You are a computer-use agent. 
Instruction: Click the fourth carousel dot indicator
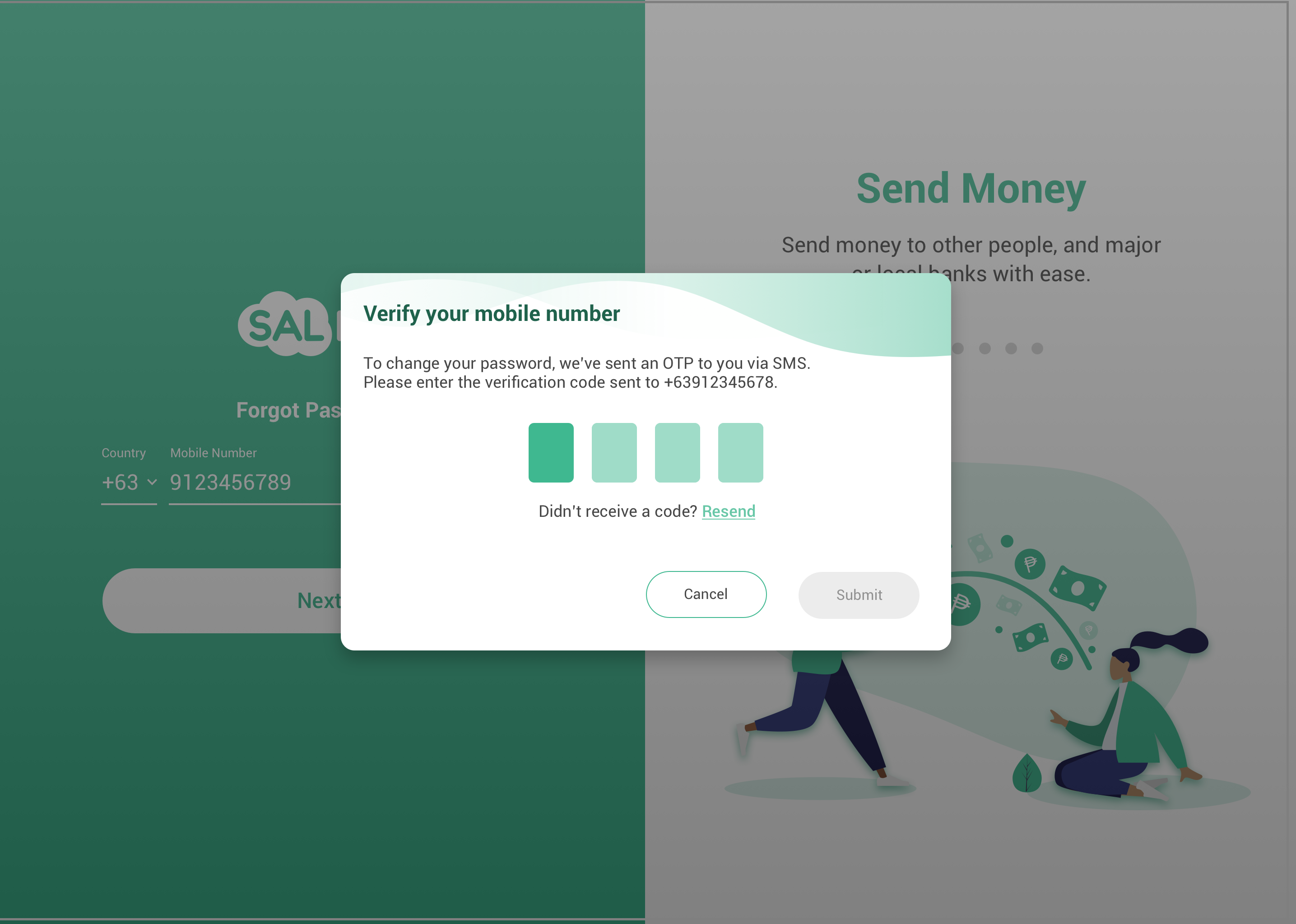pyautogui.click(x=1037, y=349)
